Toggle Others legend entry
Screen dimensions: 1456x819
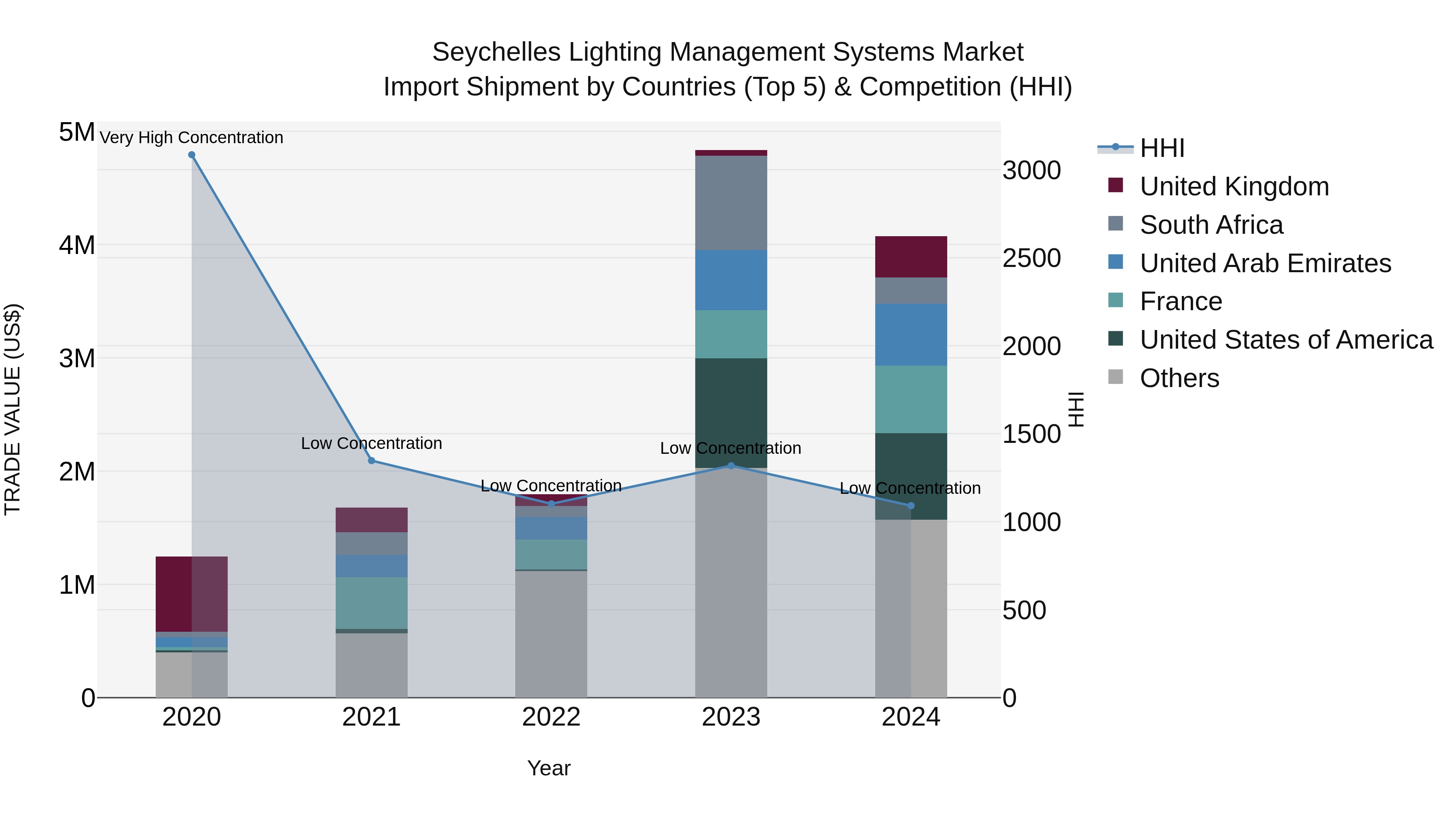[1164, 378]
